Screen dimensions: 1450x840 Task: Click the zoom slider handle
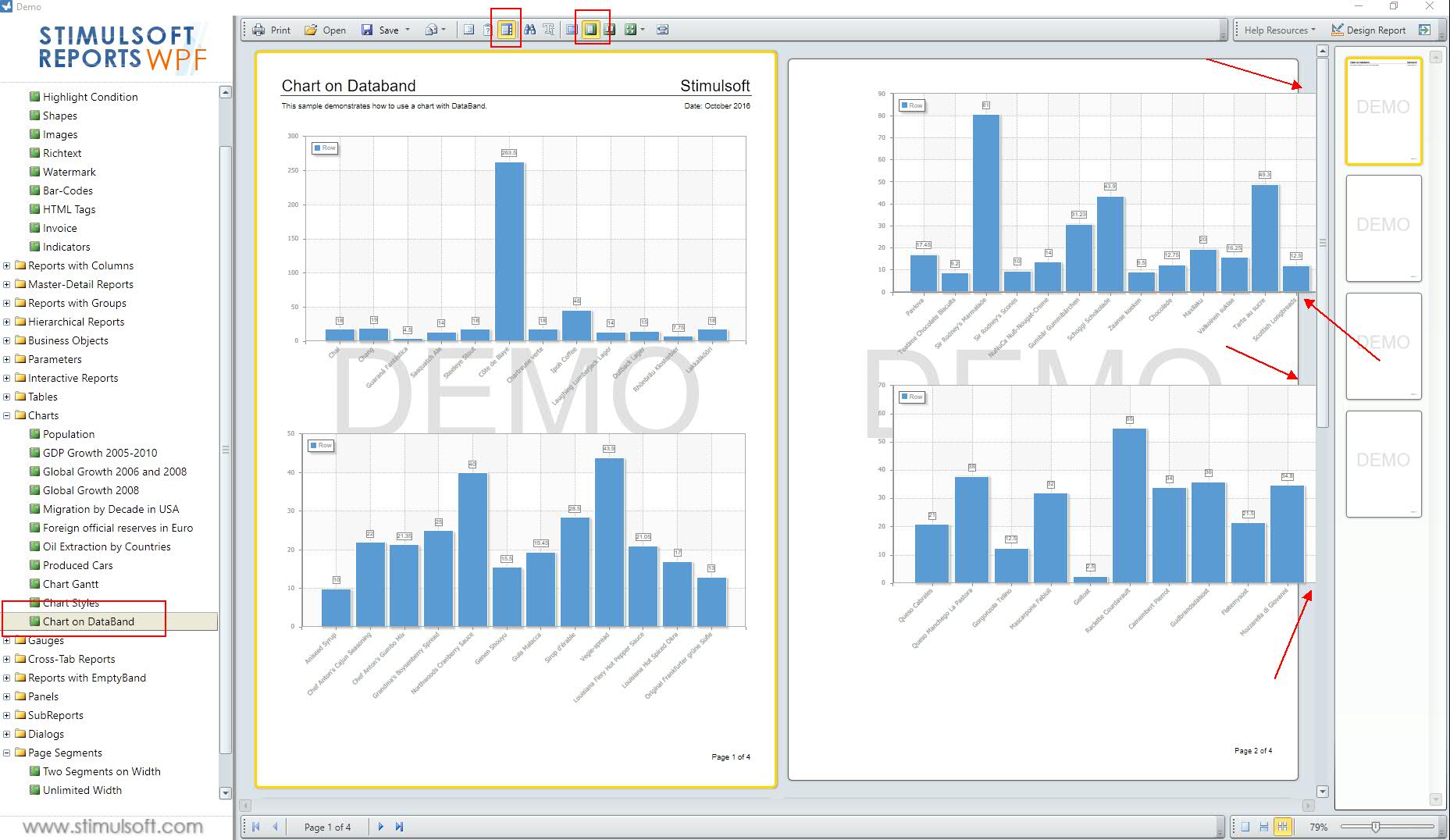[x=1376, y=827]
